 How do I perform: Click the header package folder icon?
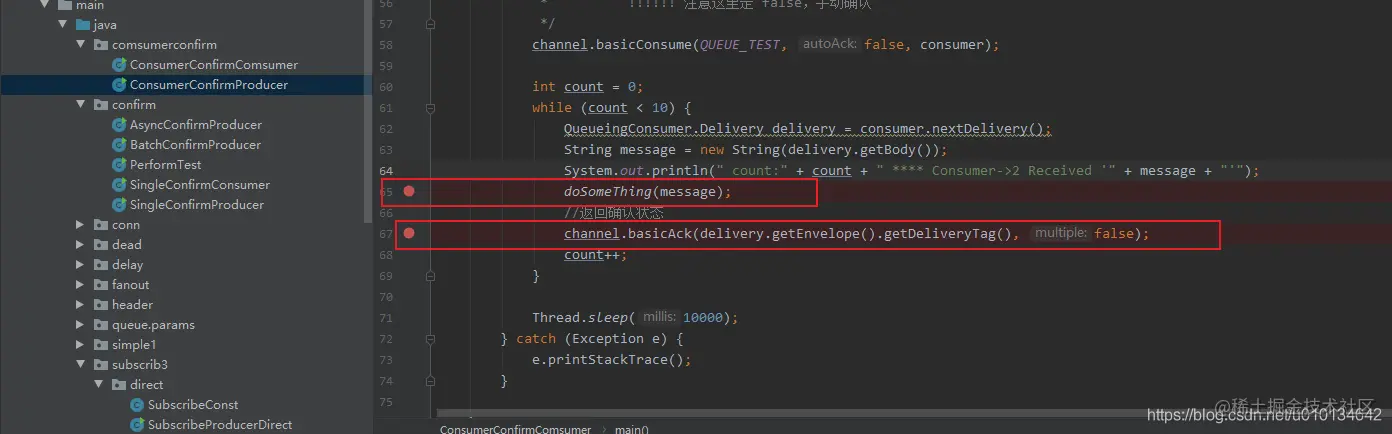(101, 305)
